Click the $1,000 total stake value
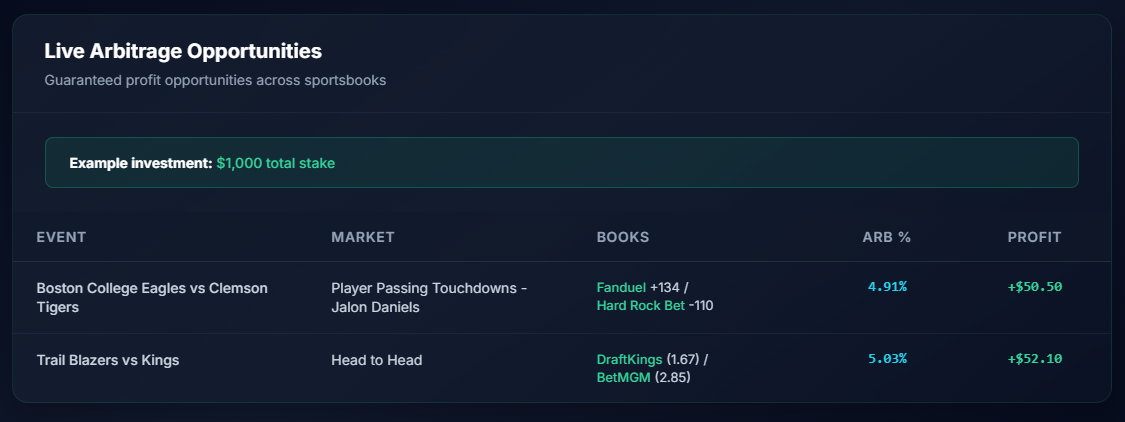The height and width of the screenshot is (422, 1125). [x=276, y=163]
